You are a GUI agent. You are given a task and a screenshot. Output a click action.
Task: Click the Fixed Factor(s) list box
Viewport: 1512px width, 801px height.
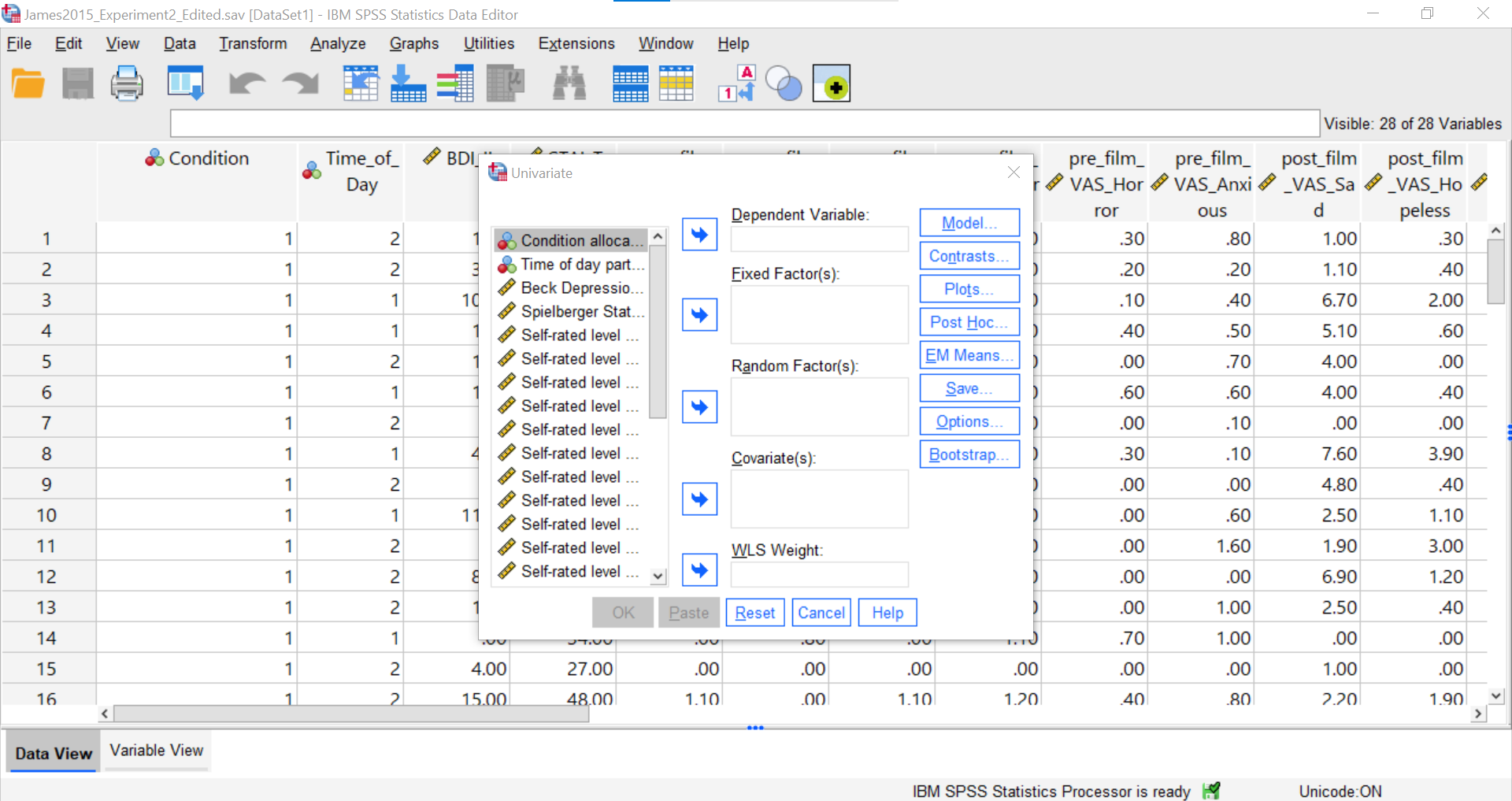[x=820, y=315]
